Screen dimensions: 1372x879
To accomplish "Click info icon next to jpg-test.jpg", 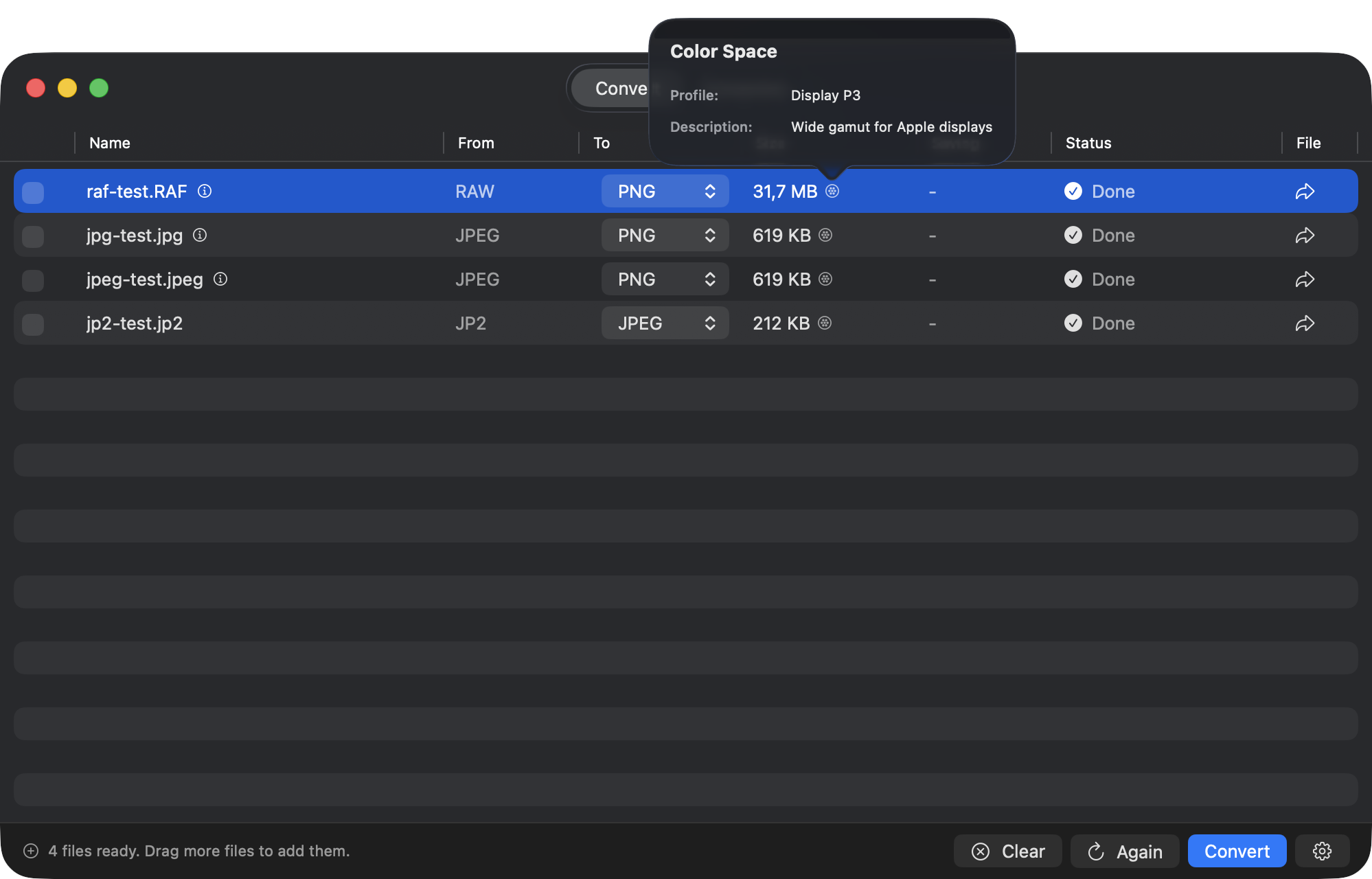I will pos(200,235).
